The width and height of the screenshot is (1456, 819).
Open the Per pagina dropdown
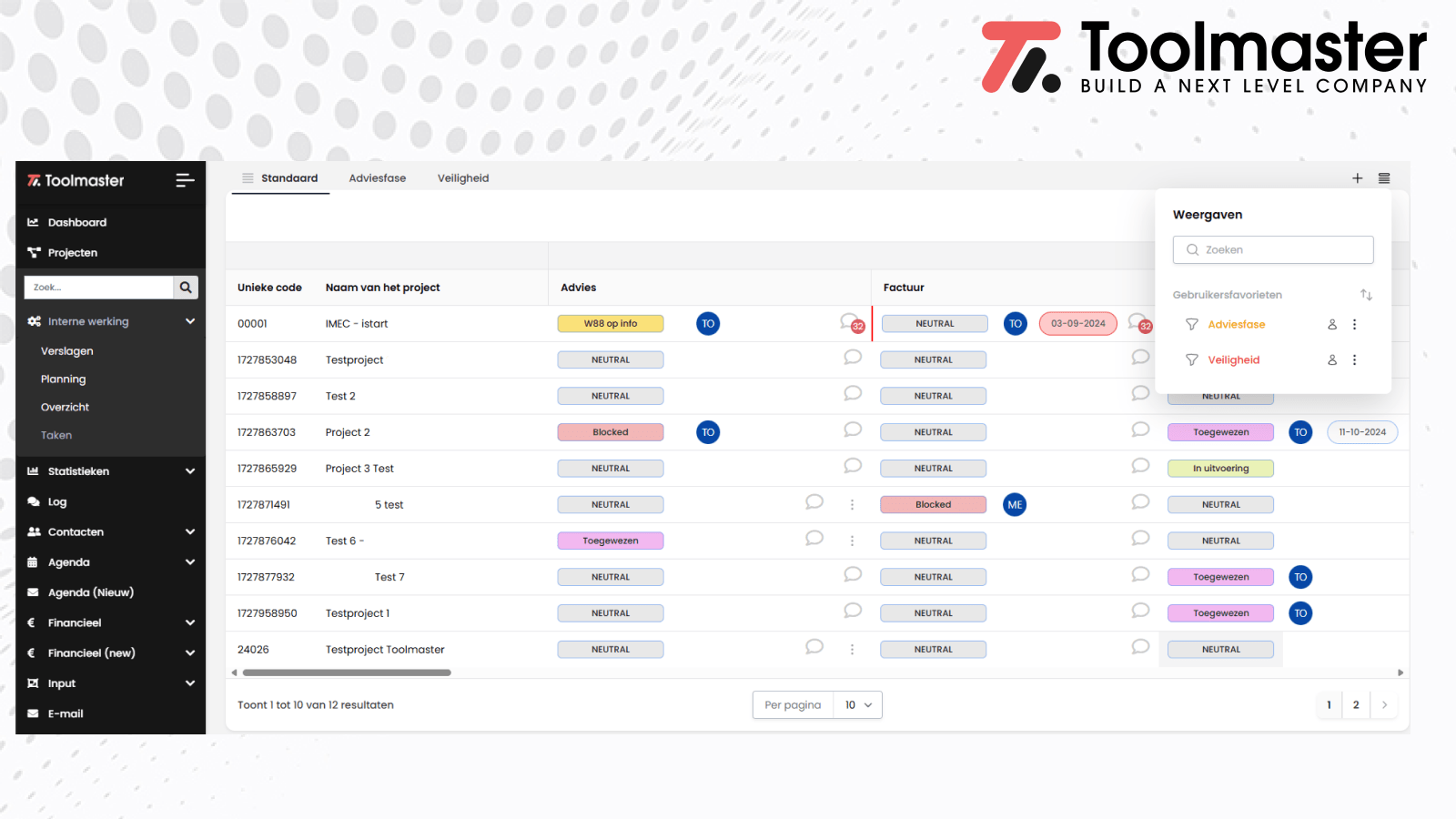pyautogui.click(x=858, y=705)
